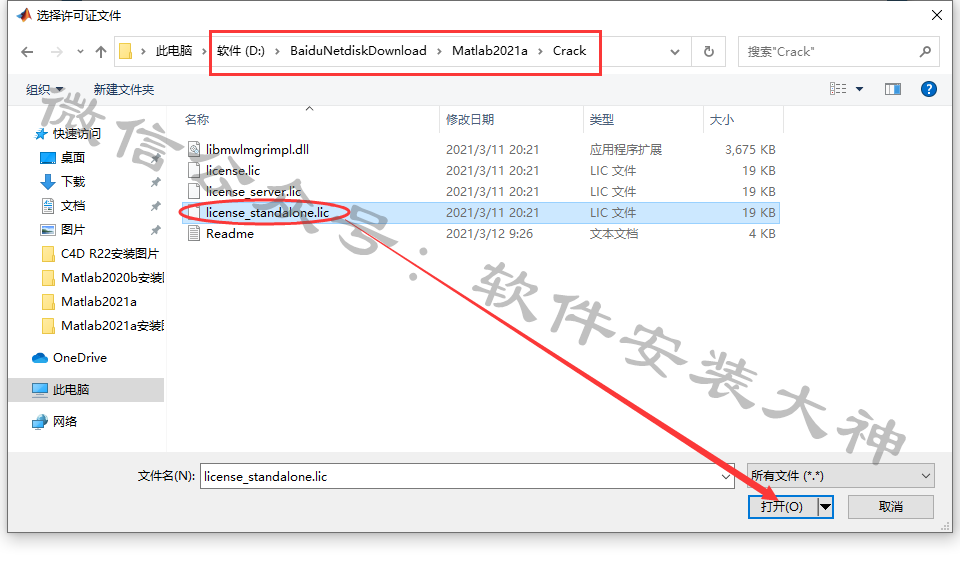Screen dimensions: 960x570
Task: Open the 组织 menu
Action: 45,89
